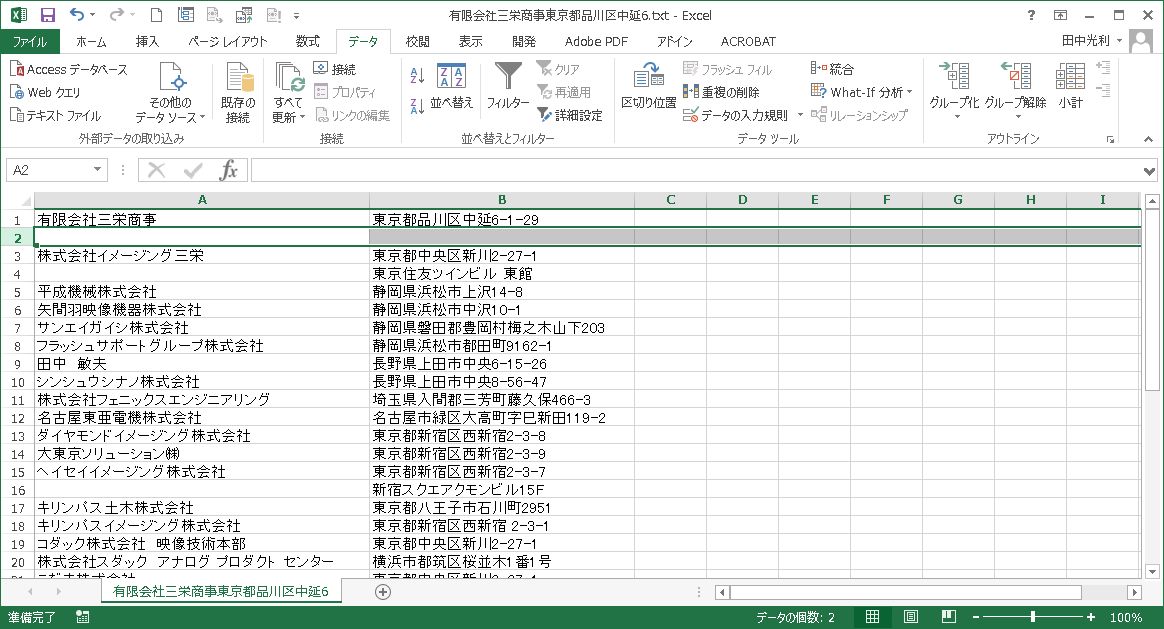Click 重複の削除 remove duplicates

click(x=721, y=92)
